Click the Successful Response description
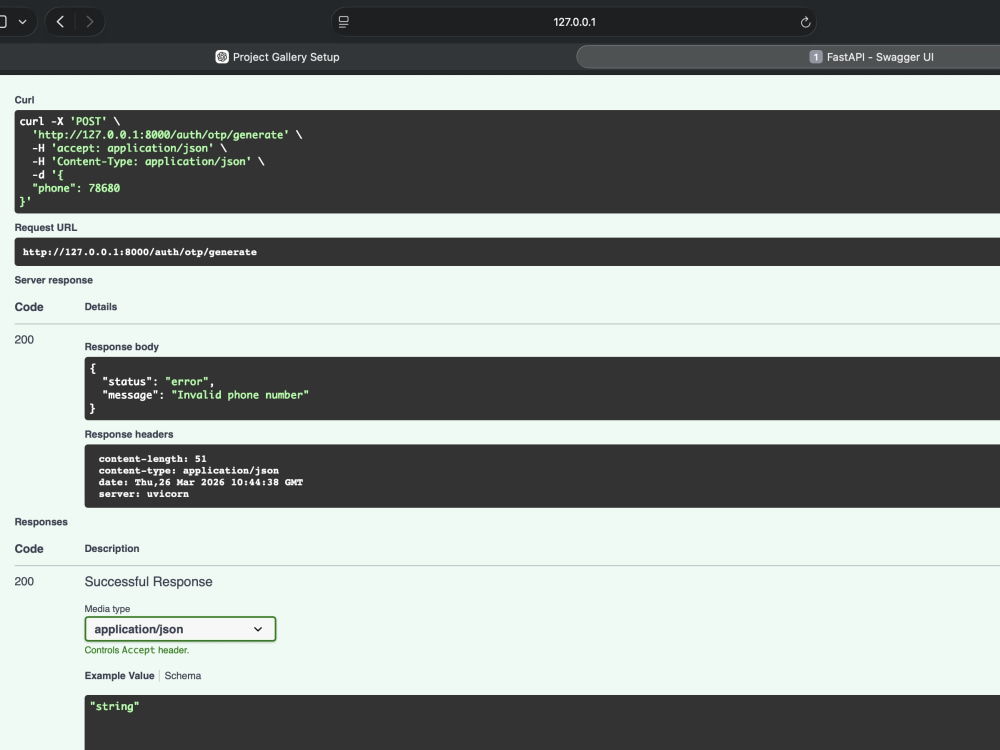The image size is (1000, 750). (149, 582)
